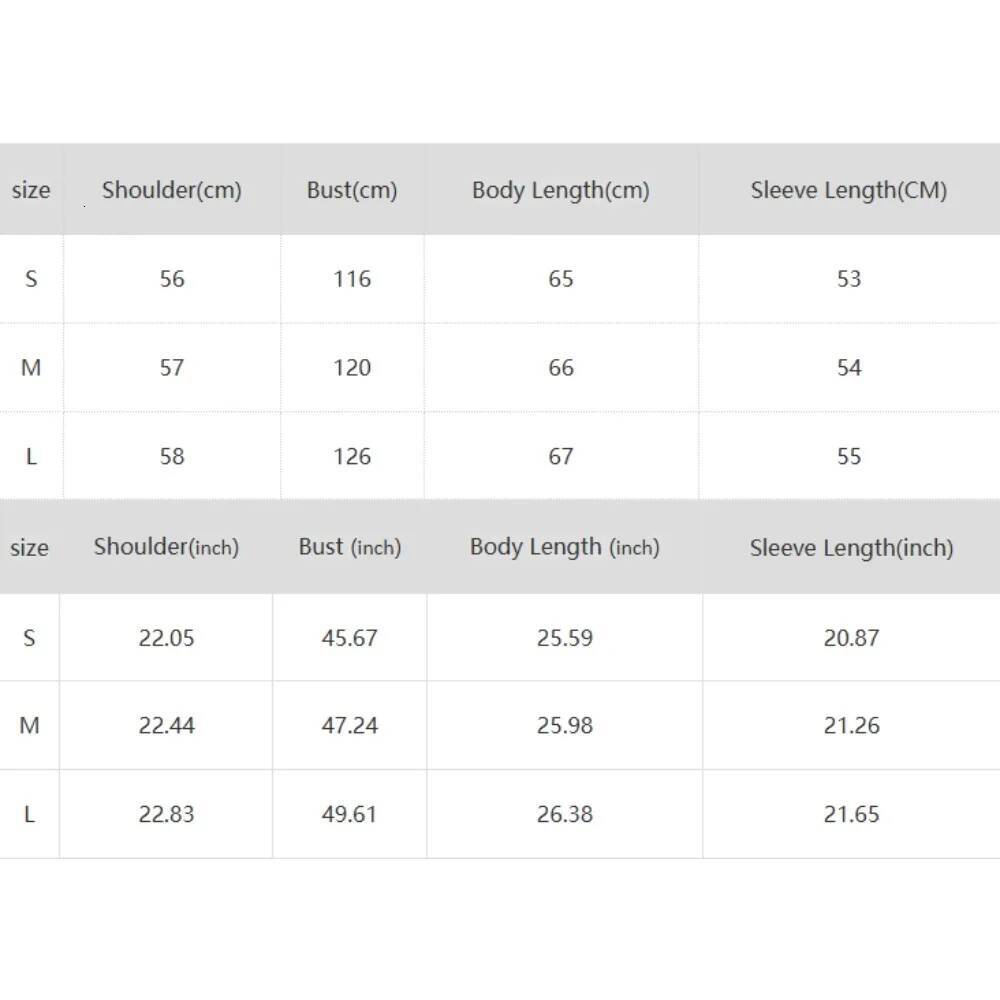Click the bust value 116
The height and width of the screenshot is (1000, 1000).
[352, 279]
